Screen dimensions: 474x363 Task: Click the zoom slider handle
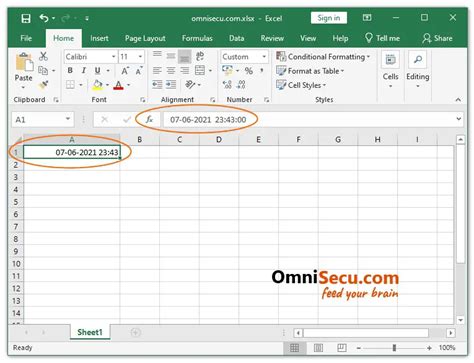click(x=394, y=348)
